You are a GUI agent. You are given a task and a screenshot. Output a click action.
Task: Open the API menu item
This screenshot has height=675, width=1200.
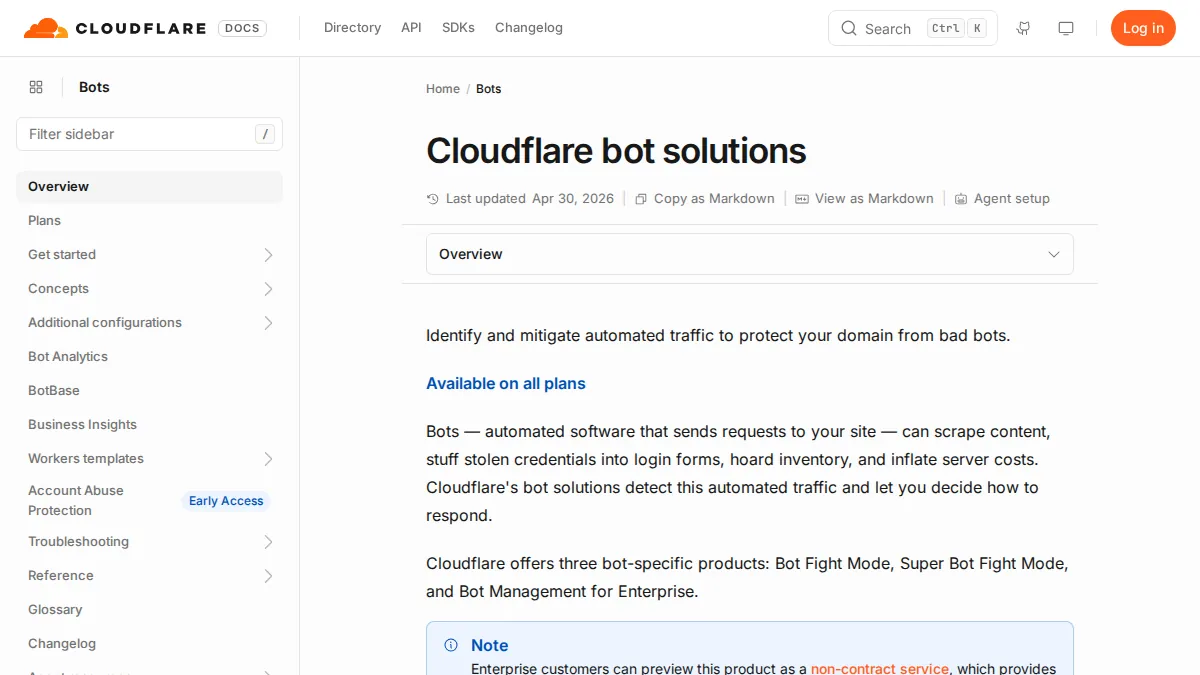pos(411,28)
